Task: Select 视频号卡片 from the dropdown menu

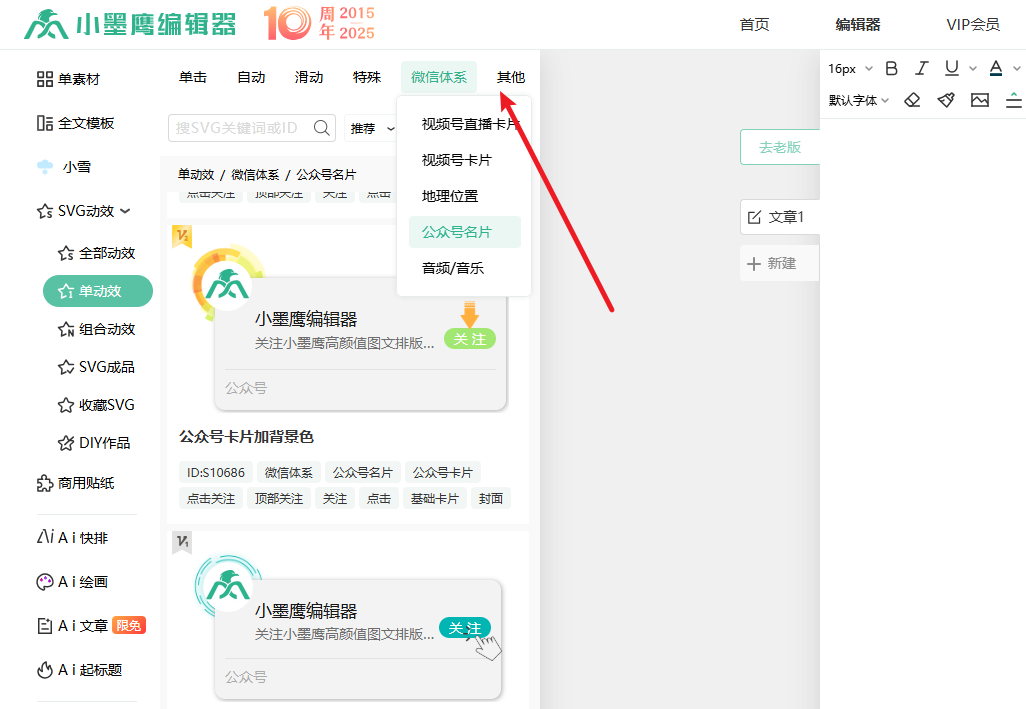Action: tap(456, 160)
